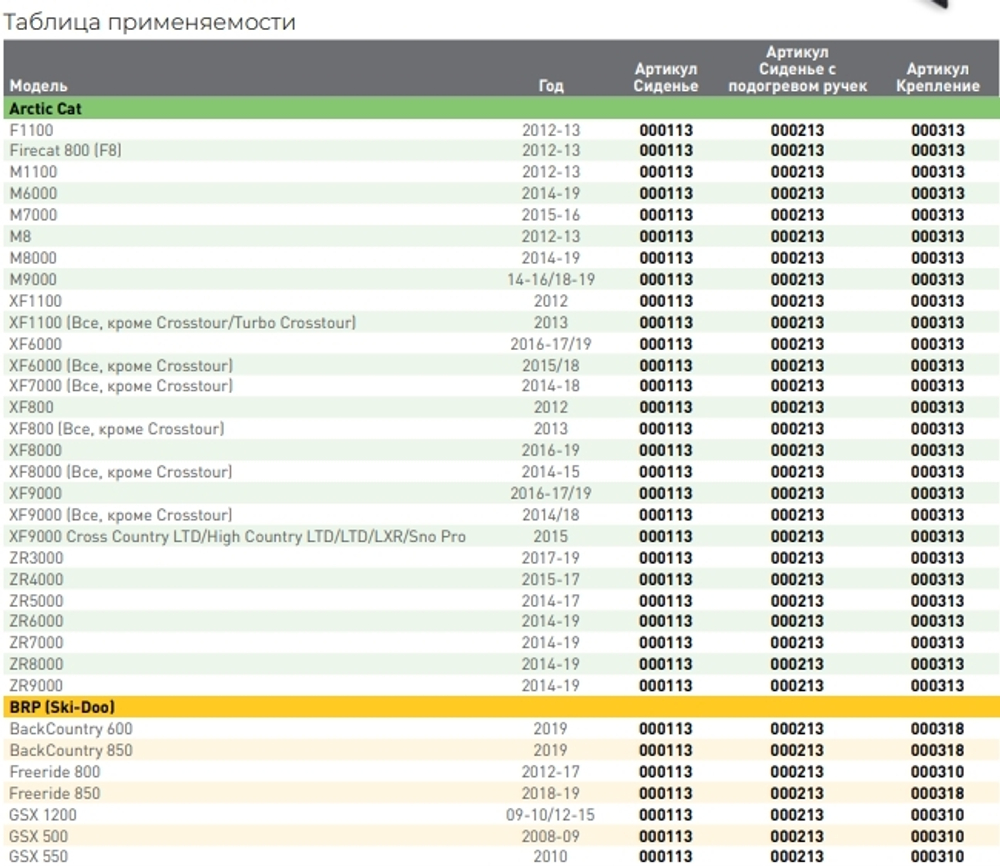Click mount article 000318 for BackCountry 850
Screen dimensions: 1000x866
click(x=937, y=751)
